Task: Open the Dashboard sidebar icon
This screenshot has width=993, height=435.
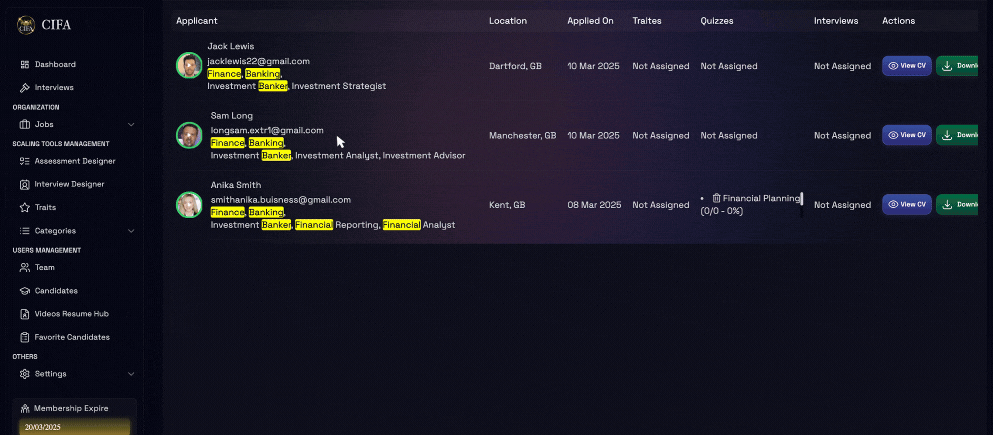Action: (x=25, y=65)
